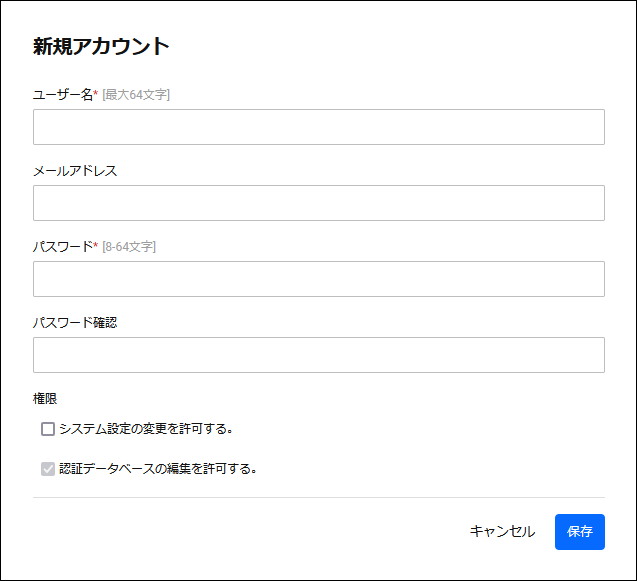Click the required asterisk next to パスワード
This screenshot has width=637, height=581.
click(x=96, y=245)
